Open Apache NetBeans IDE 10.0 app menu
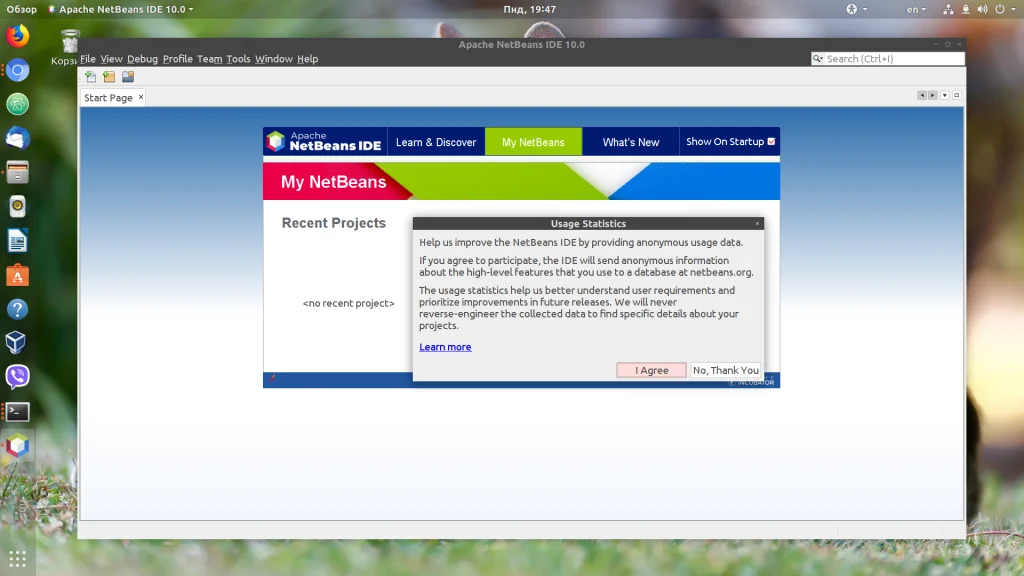Screen dimensions: 1024x576 pos(121,9)
